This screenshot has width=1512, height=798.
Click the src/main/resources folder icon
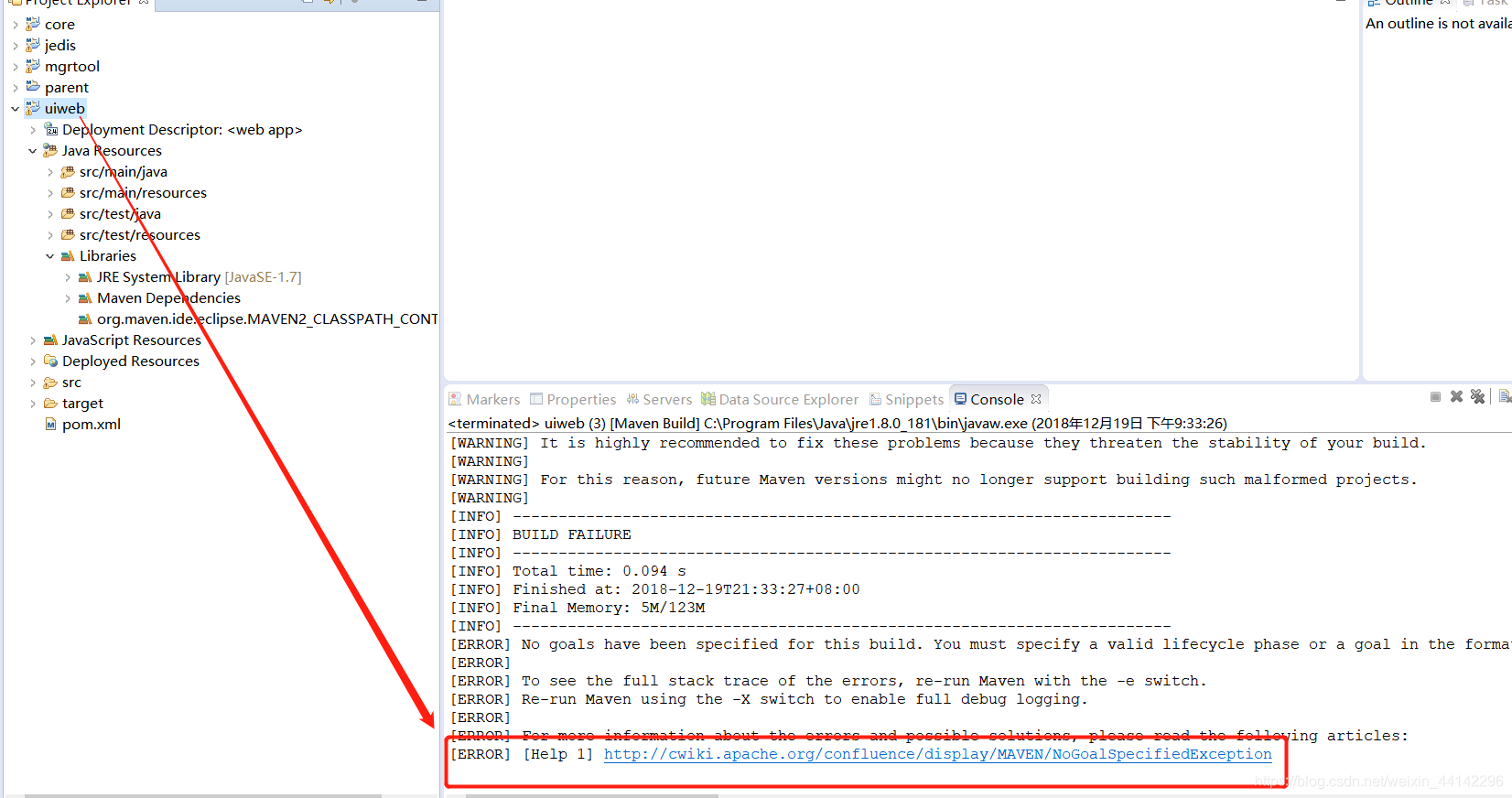pos(68,192)
